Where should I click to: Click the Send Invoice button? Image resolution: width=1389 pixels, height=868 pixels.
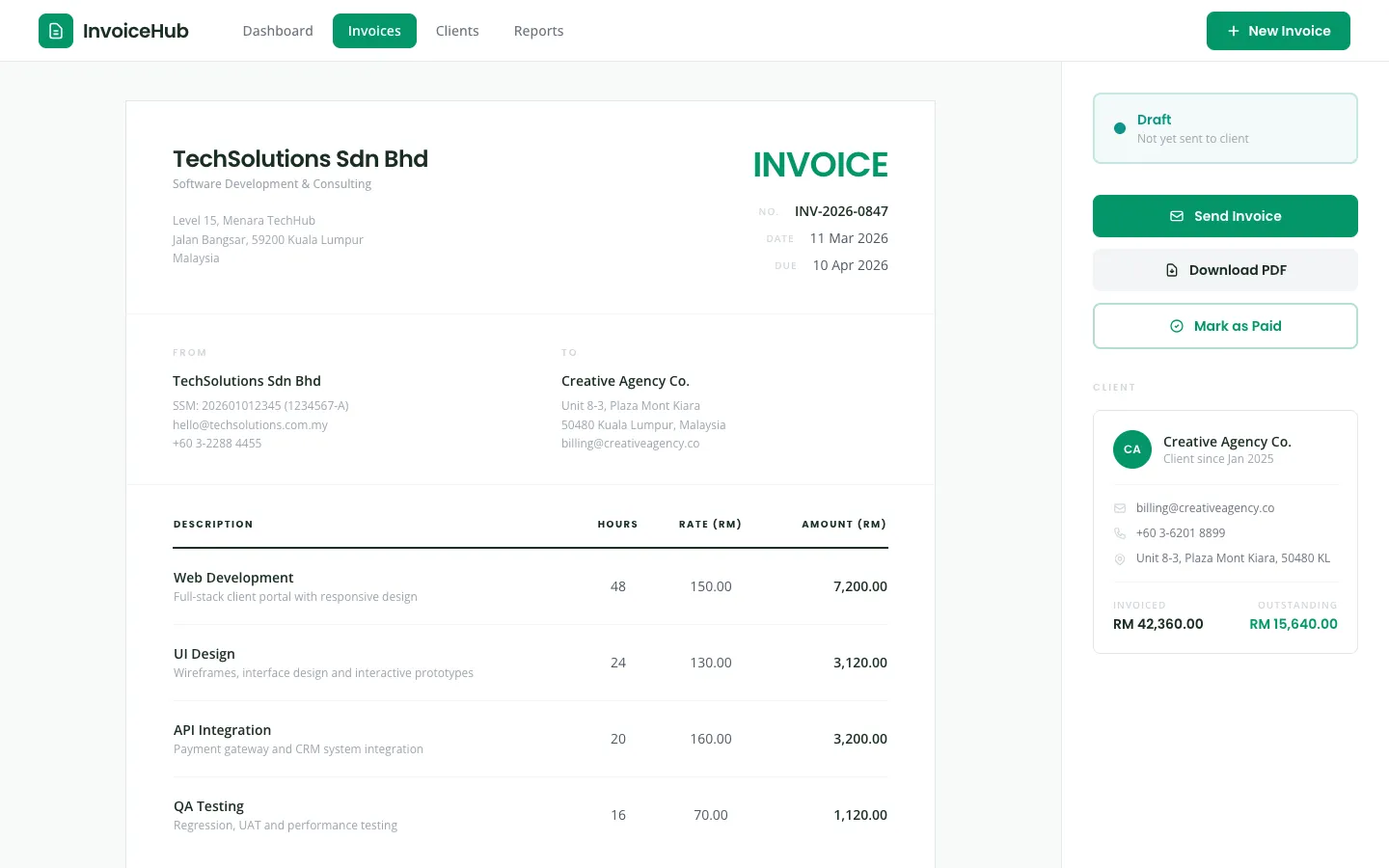click(x=1225, y=216)
